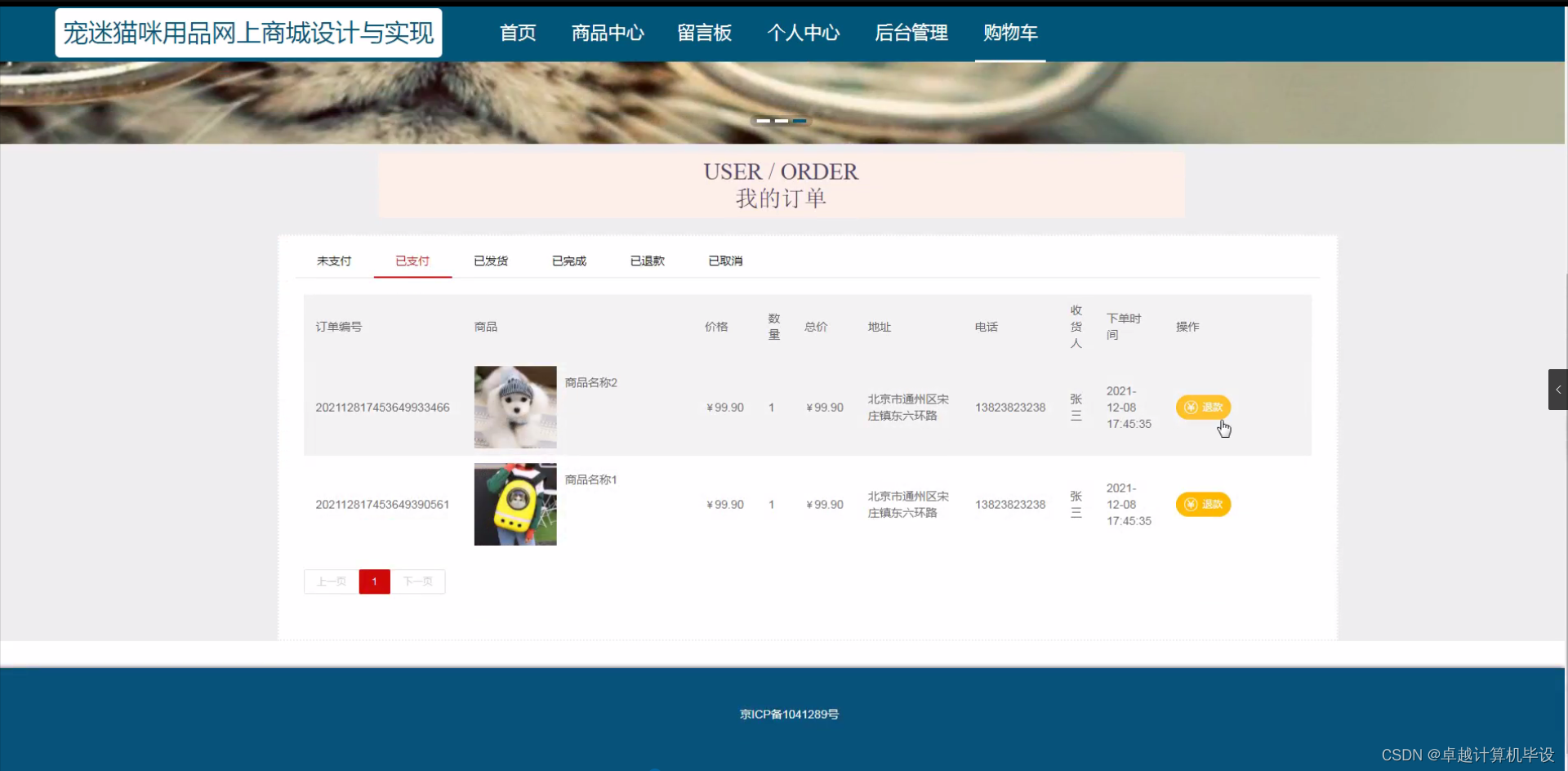This screenshot has height=771, width=1568.
Task: Open the 后台管理 menu item
Action: 911,33
